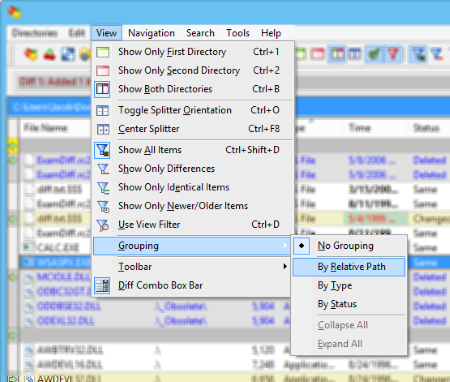Click the Show Only First Directory icon
Viewport: 450px width, 382px height.
pos(102,52)
